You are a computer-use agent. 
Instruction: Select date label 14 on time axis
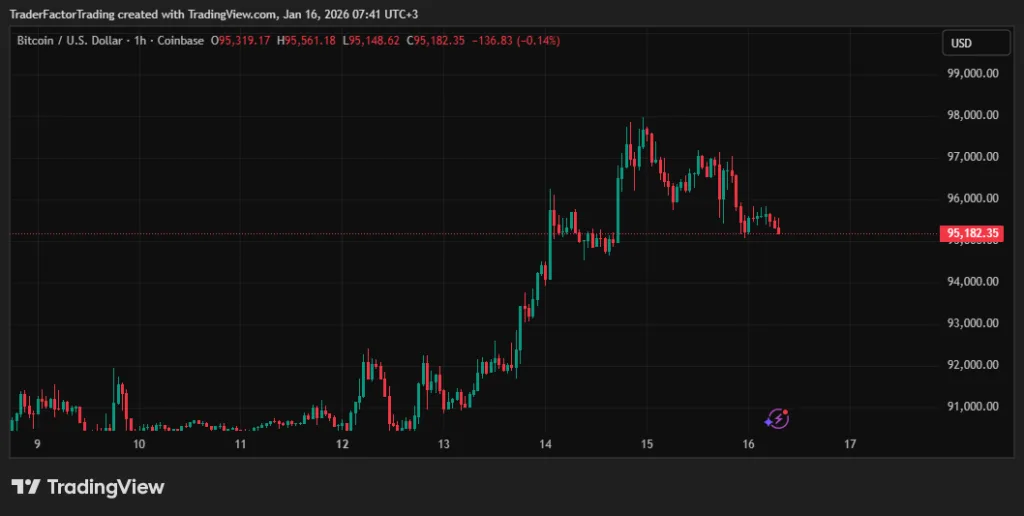[x=546, y=444]
